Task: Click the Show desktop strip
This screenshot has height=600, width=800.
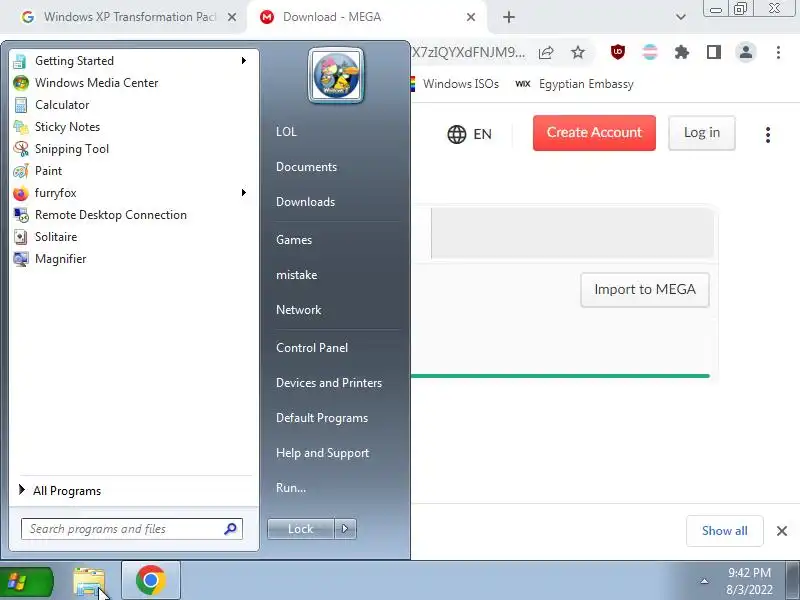Action: (x=793, y=581)
